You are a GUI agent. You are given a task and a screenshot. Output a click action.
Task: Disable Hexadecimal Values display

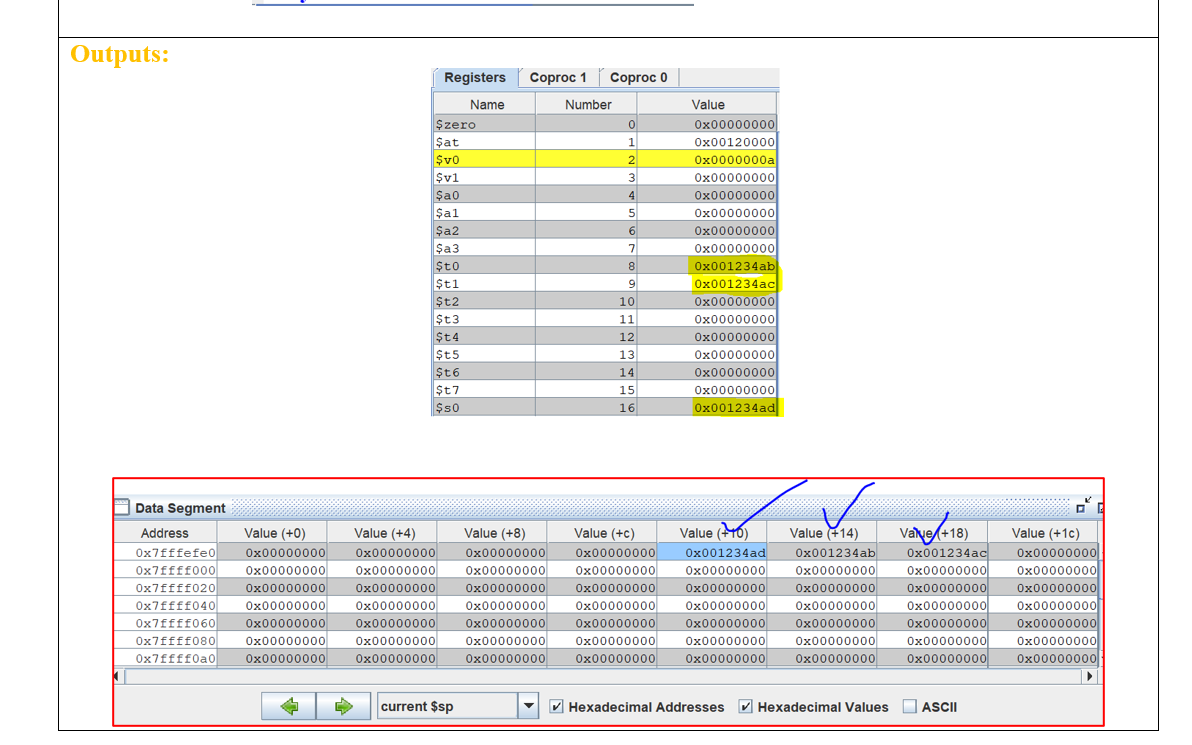[x=746, y=707]
